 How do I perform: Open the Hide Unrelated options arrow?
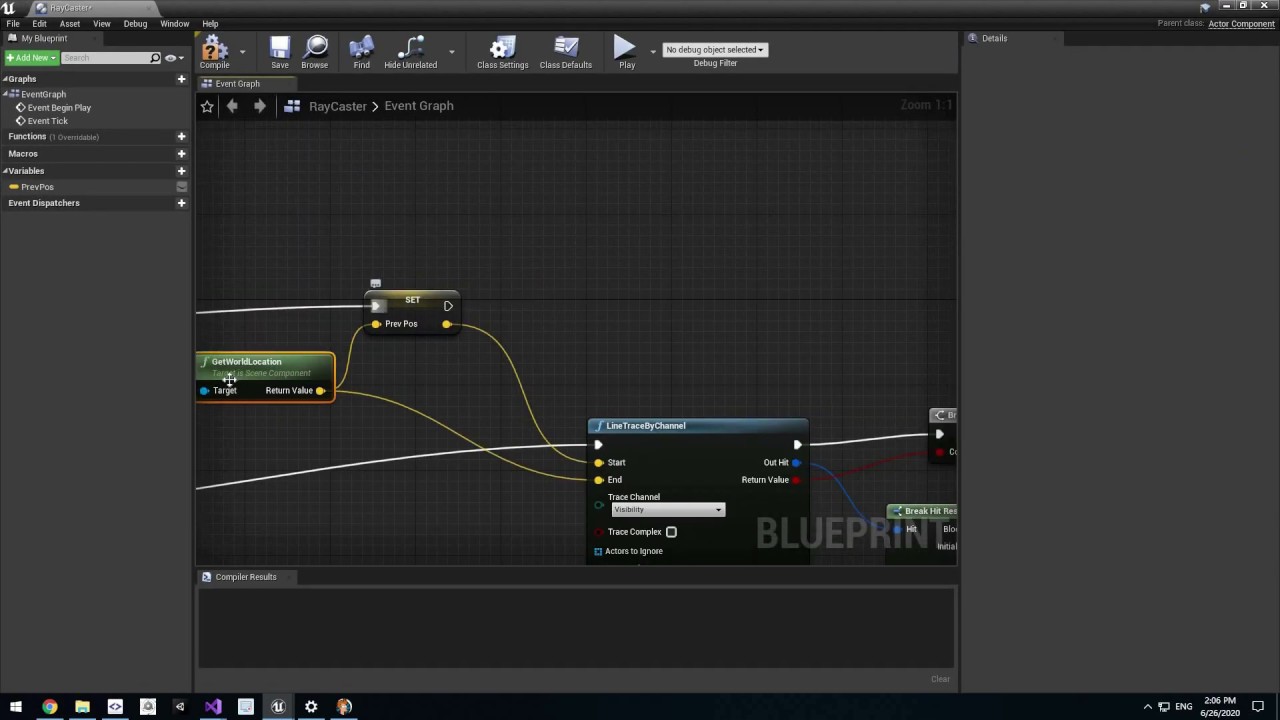point(452,51)
